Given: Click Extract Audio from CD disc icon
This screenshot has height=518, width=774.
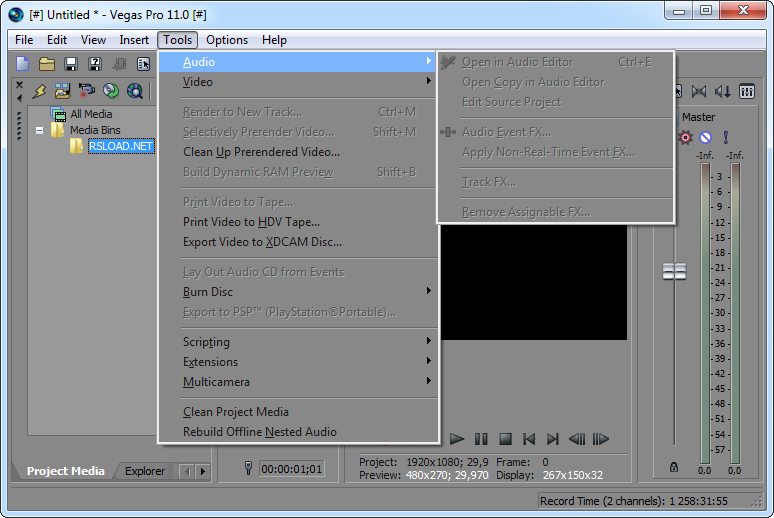Looking at the screenshot, I should point(111,91).
